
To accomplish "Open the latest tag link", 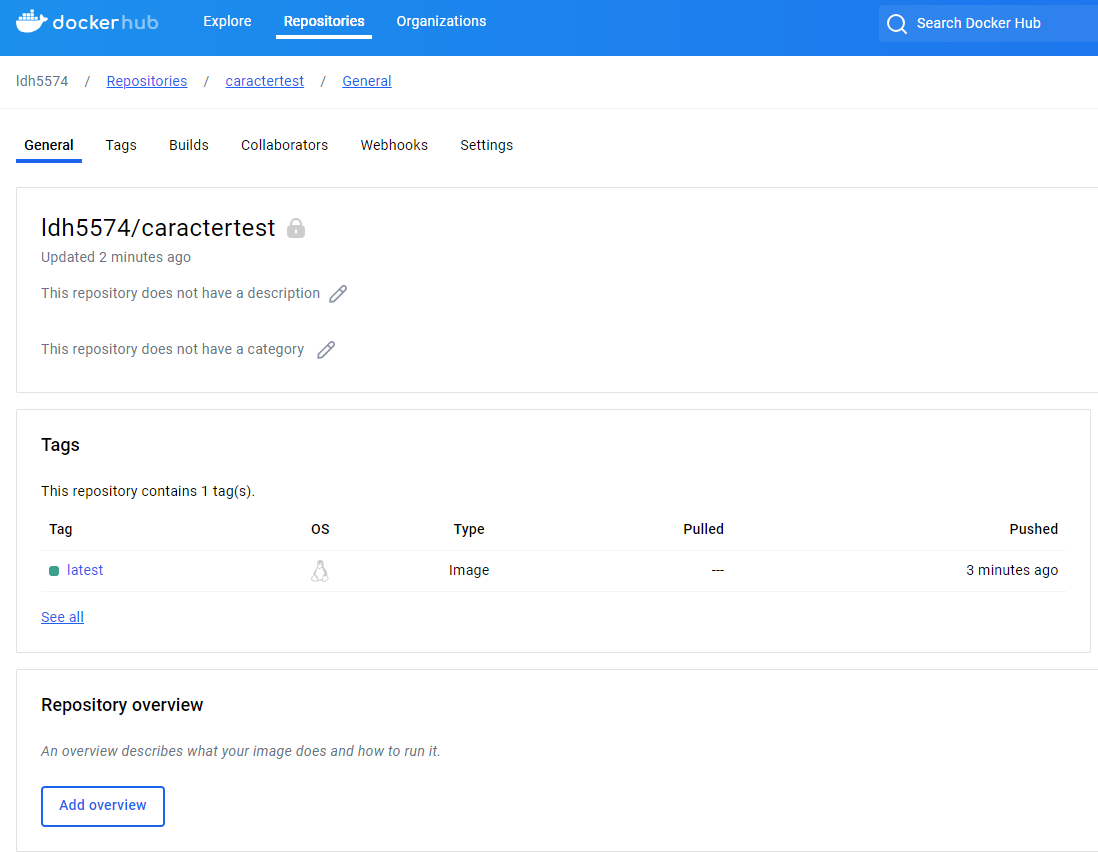I will point(85,570).
